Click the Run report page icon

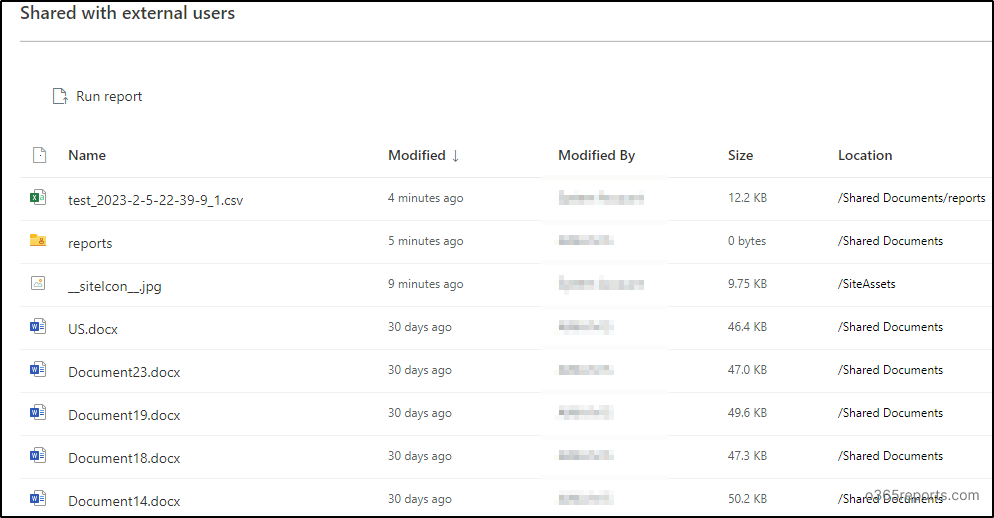click(60, 96)
